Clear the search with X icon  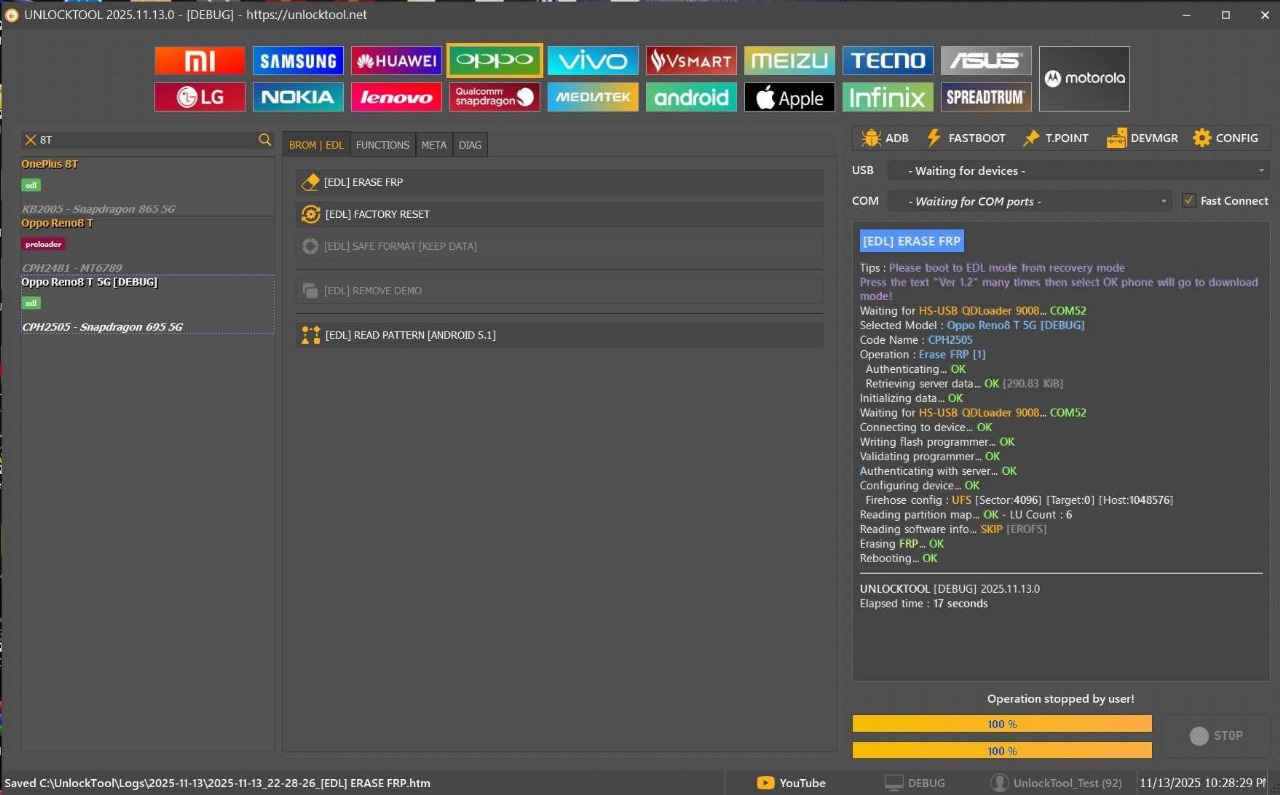point(30,140)
